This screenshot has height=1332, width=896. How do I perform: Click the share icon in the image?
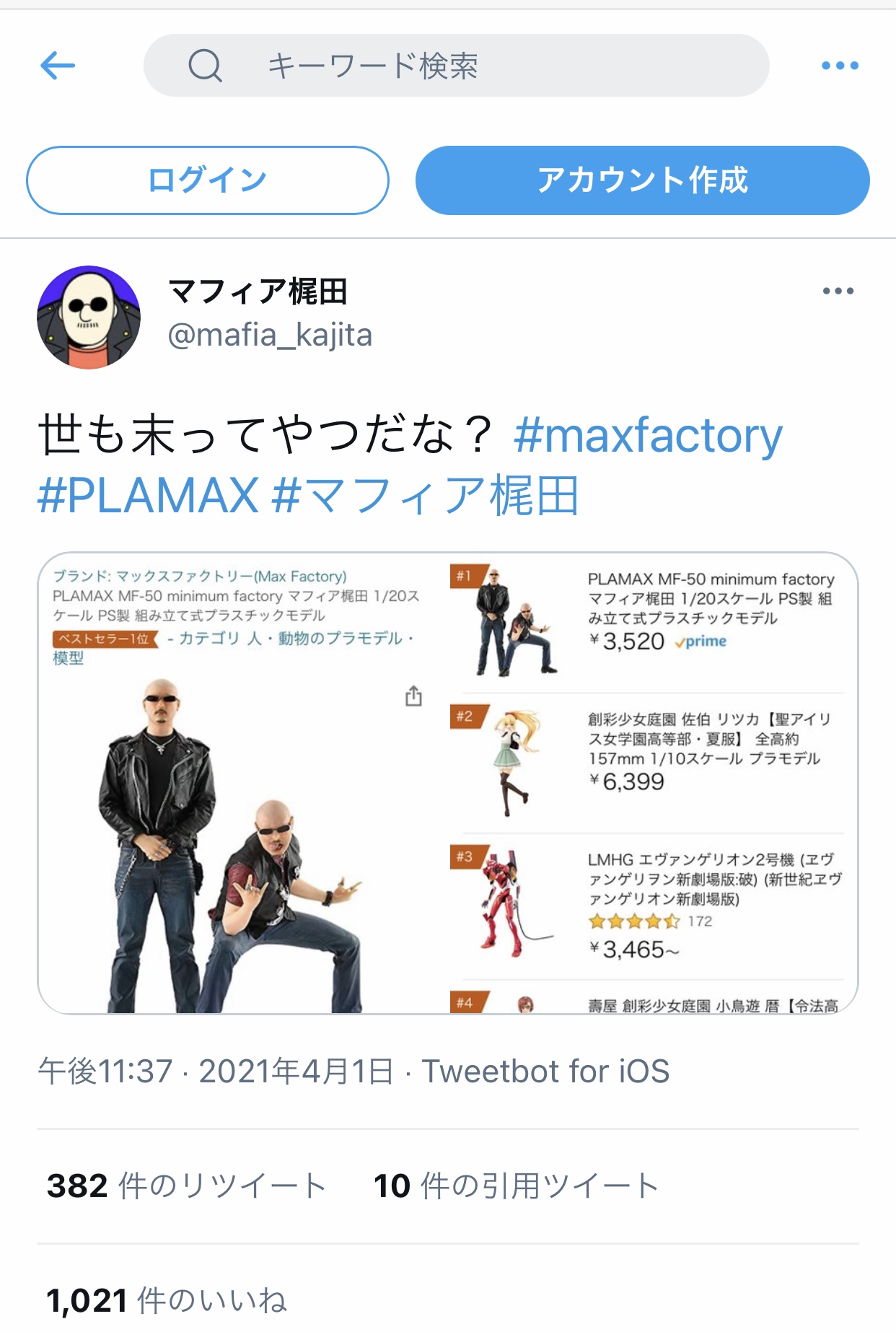click(x=413, y=696)
